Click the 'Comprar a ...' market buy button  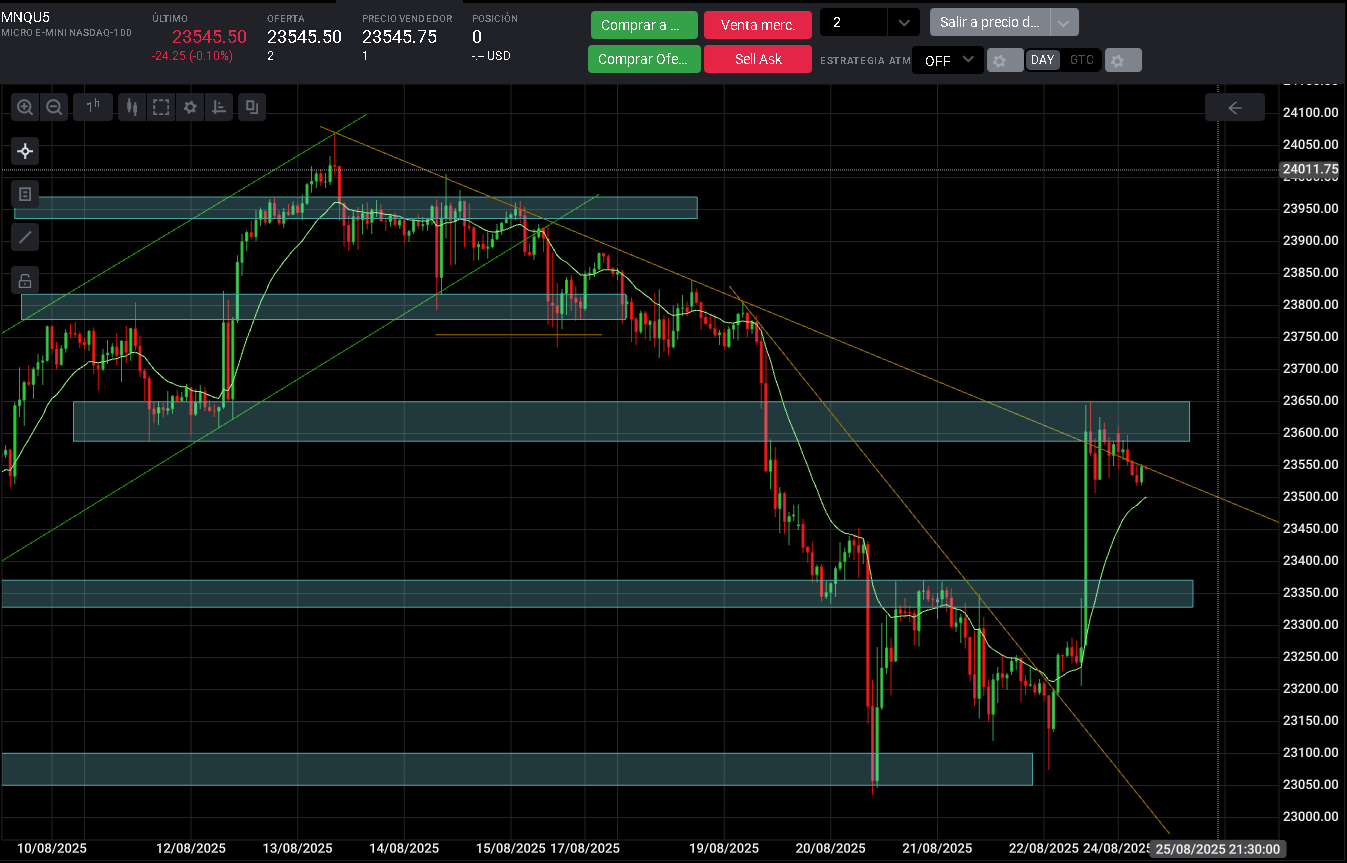(643, 25)
